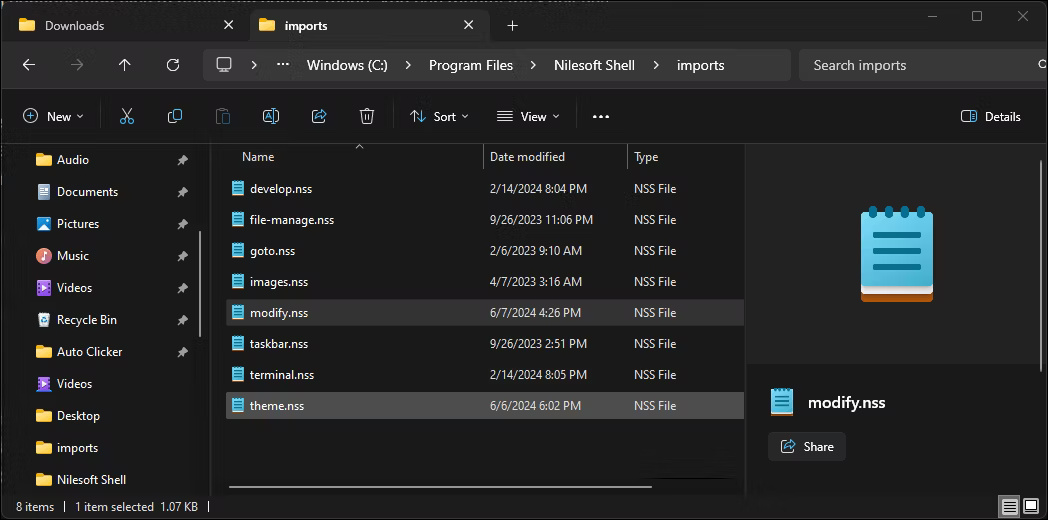Switch to large thumbnails view icon
Image resolution: width=1048 pixels, height=520 pixels.
pyautogui.click(x=1030, y=506)
